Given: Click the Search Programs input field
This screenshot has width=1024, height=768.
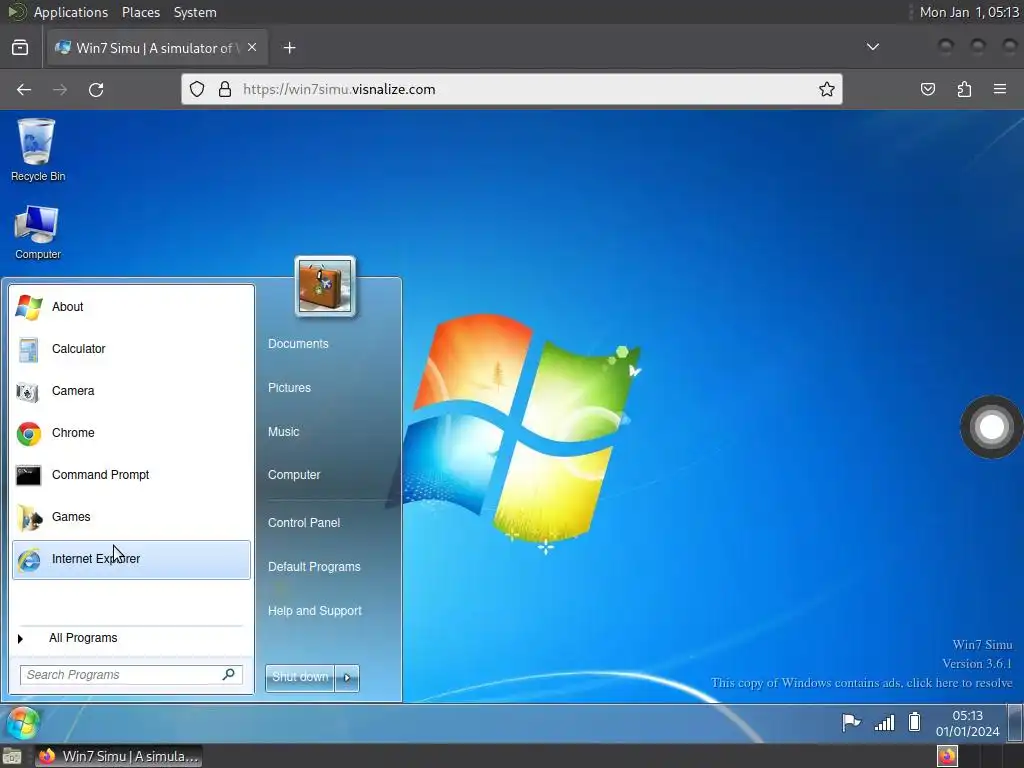Looking at the screenshot, I should tap(131, 675).
